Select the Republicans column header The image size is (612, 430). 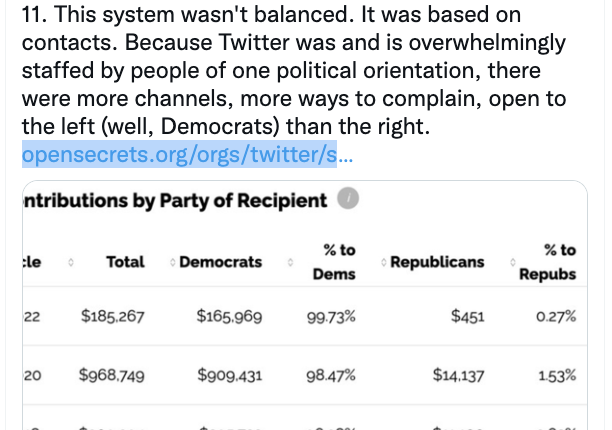(x=437, y=262)
